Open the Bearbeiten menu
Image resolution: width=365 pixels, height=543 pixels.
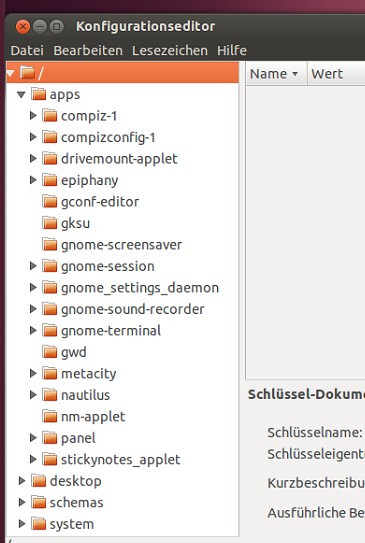point(88,51)
